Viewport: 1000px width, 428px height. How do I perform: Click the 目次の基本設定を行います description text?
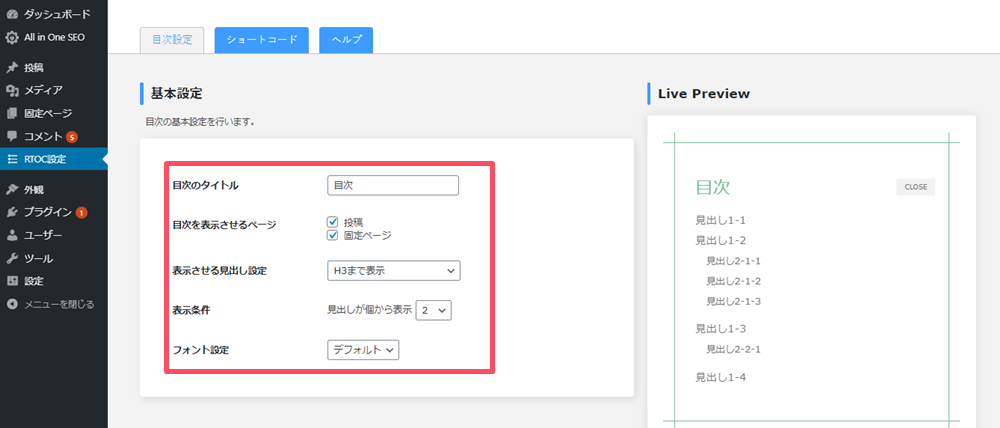pyautogui.click(x=200, y=121)
